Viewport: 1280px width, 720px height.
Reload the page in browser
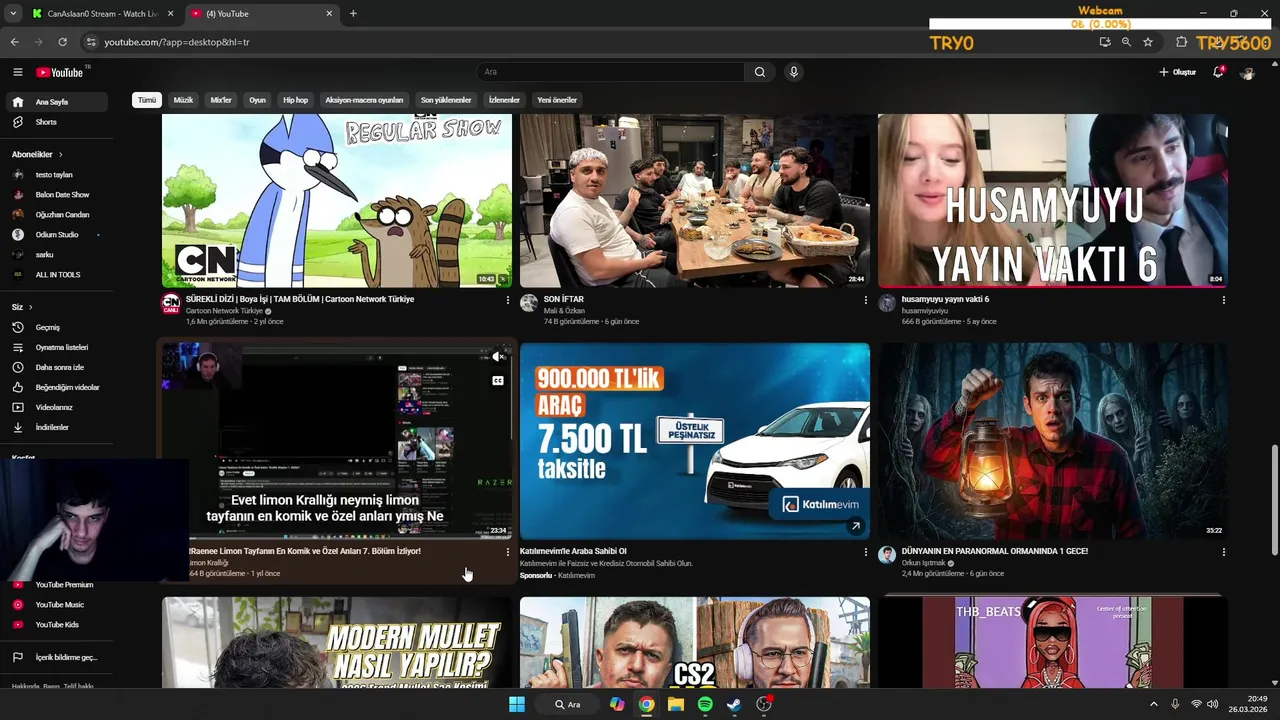coord(62,42)
